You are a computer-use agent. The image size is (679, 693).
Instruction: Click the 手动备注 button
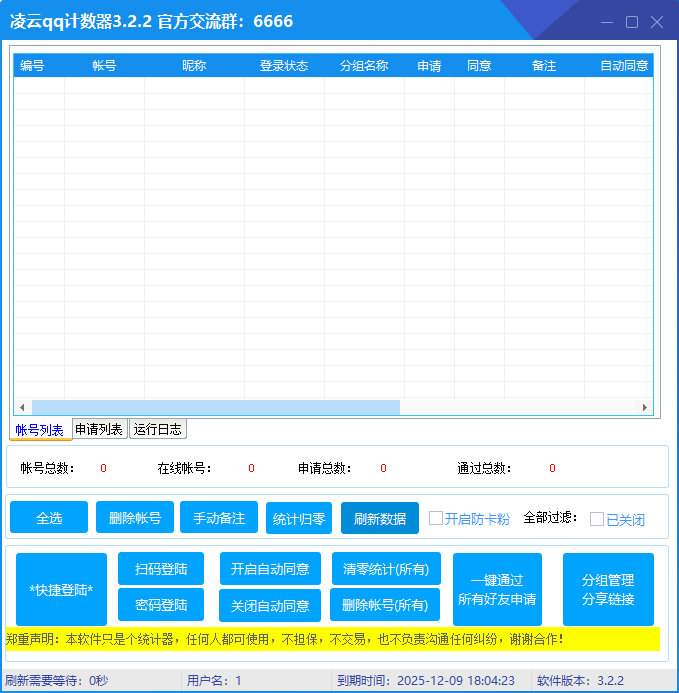[x=219, y=518]
